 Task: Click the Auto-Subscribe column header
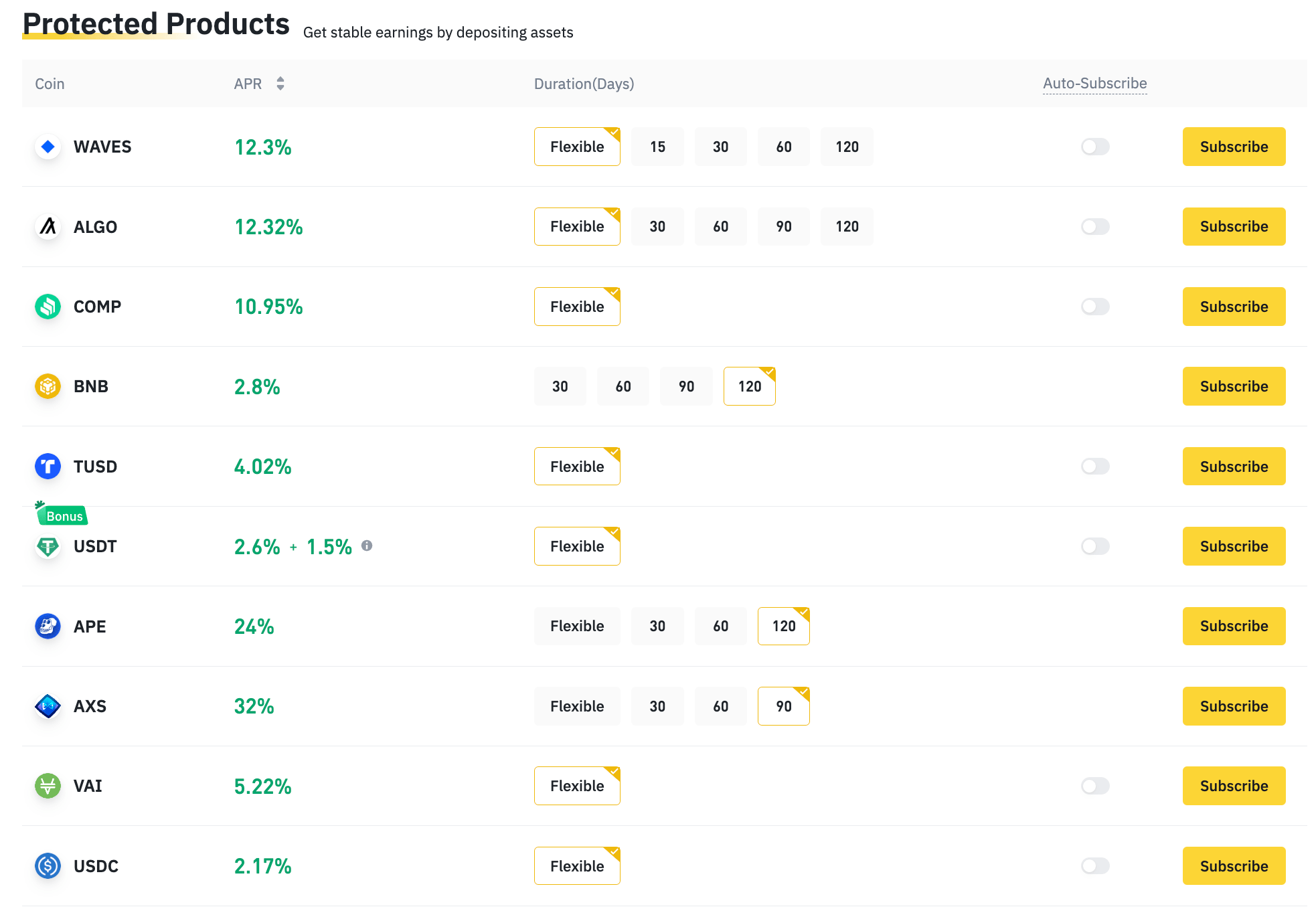click(1094, 84)
